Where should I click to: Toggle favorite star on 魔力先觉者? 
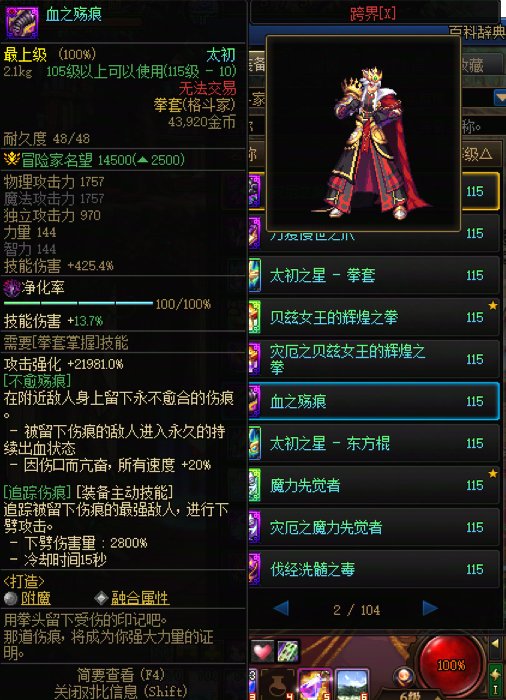tap(492, 473)
